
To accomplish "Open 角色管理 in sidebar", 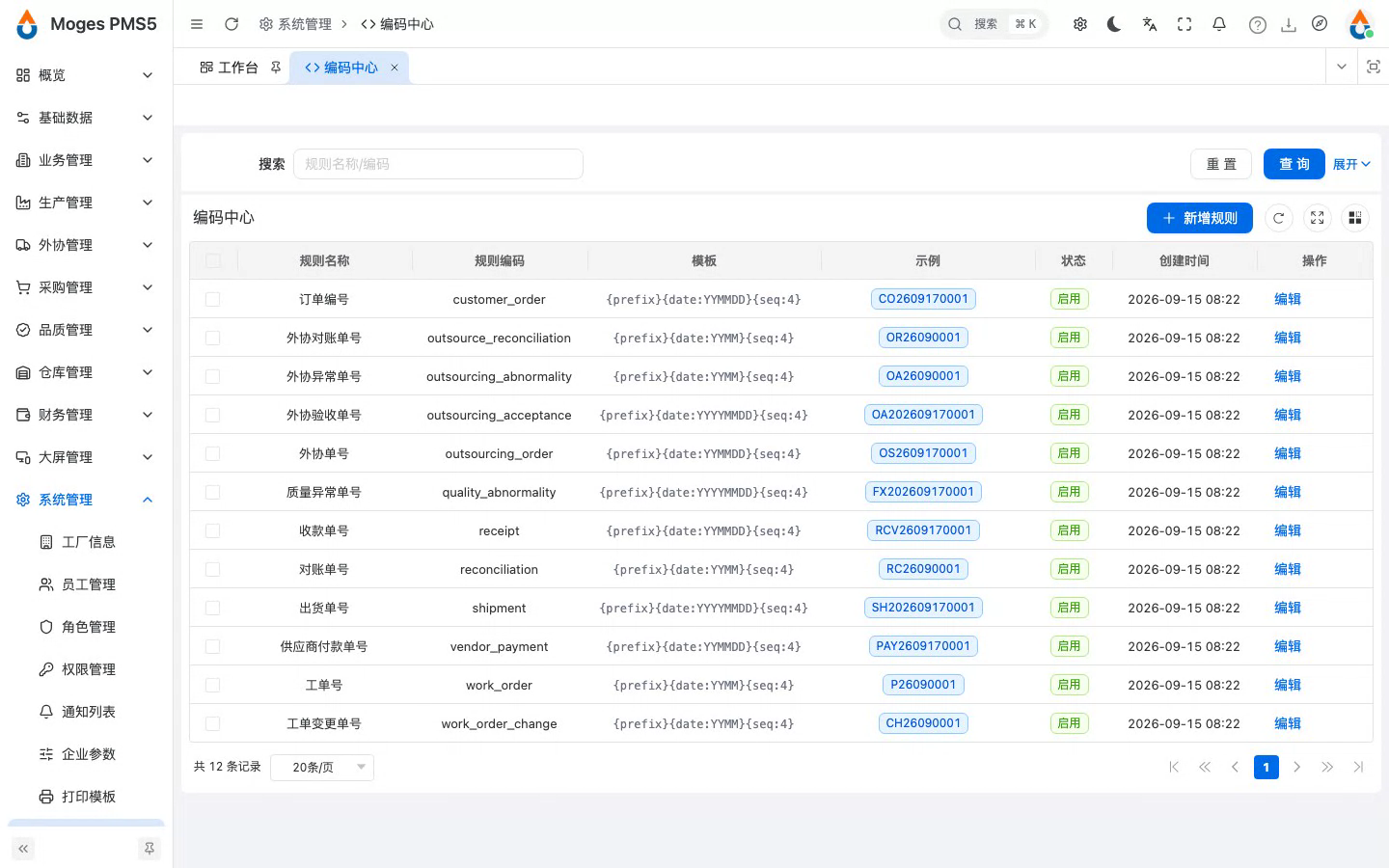I will pos(88,627).
